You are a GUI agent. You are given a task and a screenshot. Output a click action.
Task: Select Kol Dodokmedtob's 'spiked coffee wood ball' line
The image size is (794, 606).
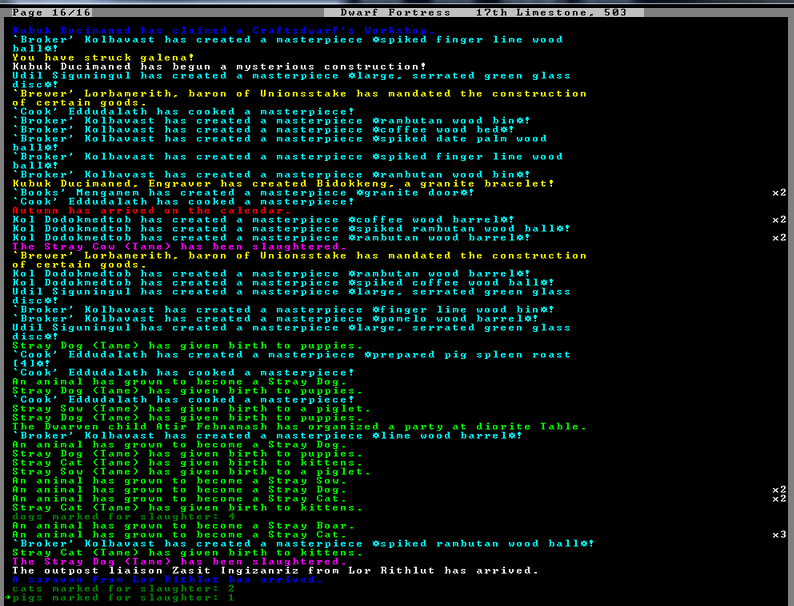point(283,282)
